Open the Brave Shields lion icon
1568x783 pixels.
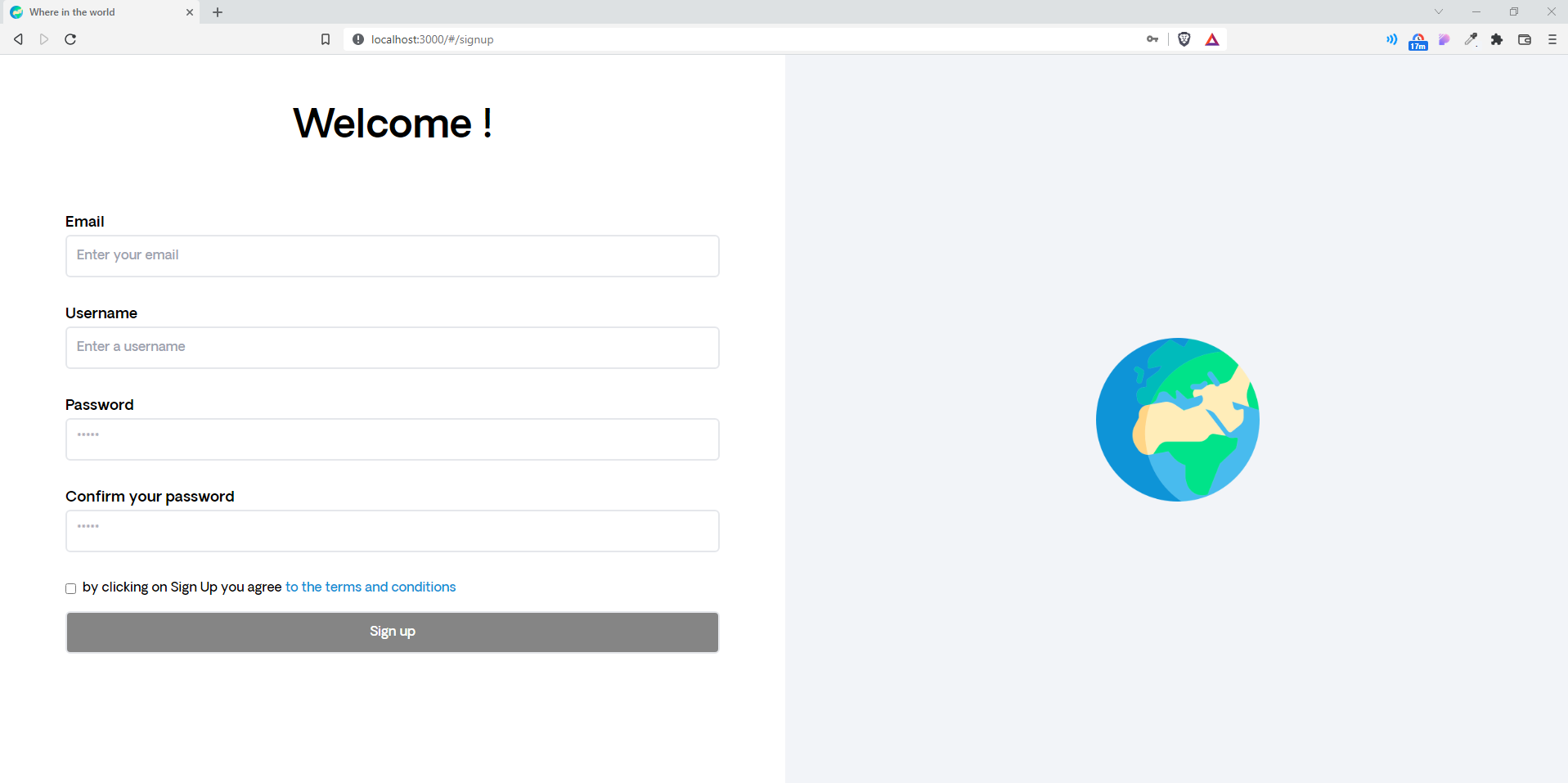(1184, 38)
